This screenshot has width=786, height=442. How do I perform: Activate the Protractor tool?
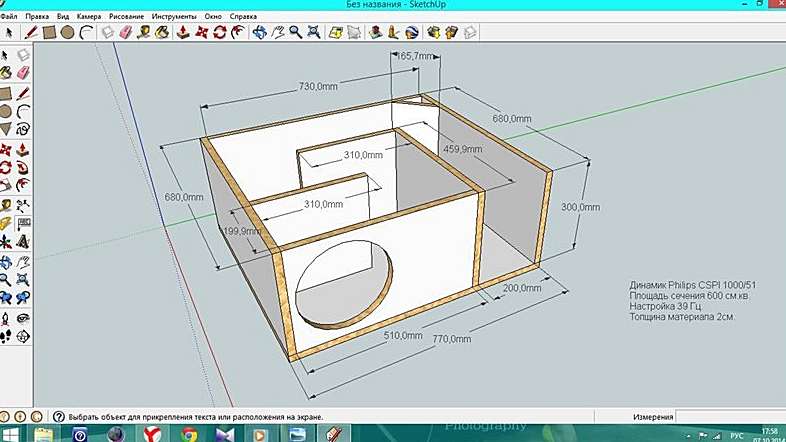[x=6, y=223]
